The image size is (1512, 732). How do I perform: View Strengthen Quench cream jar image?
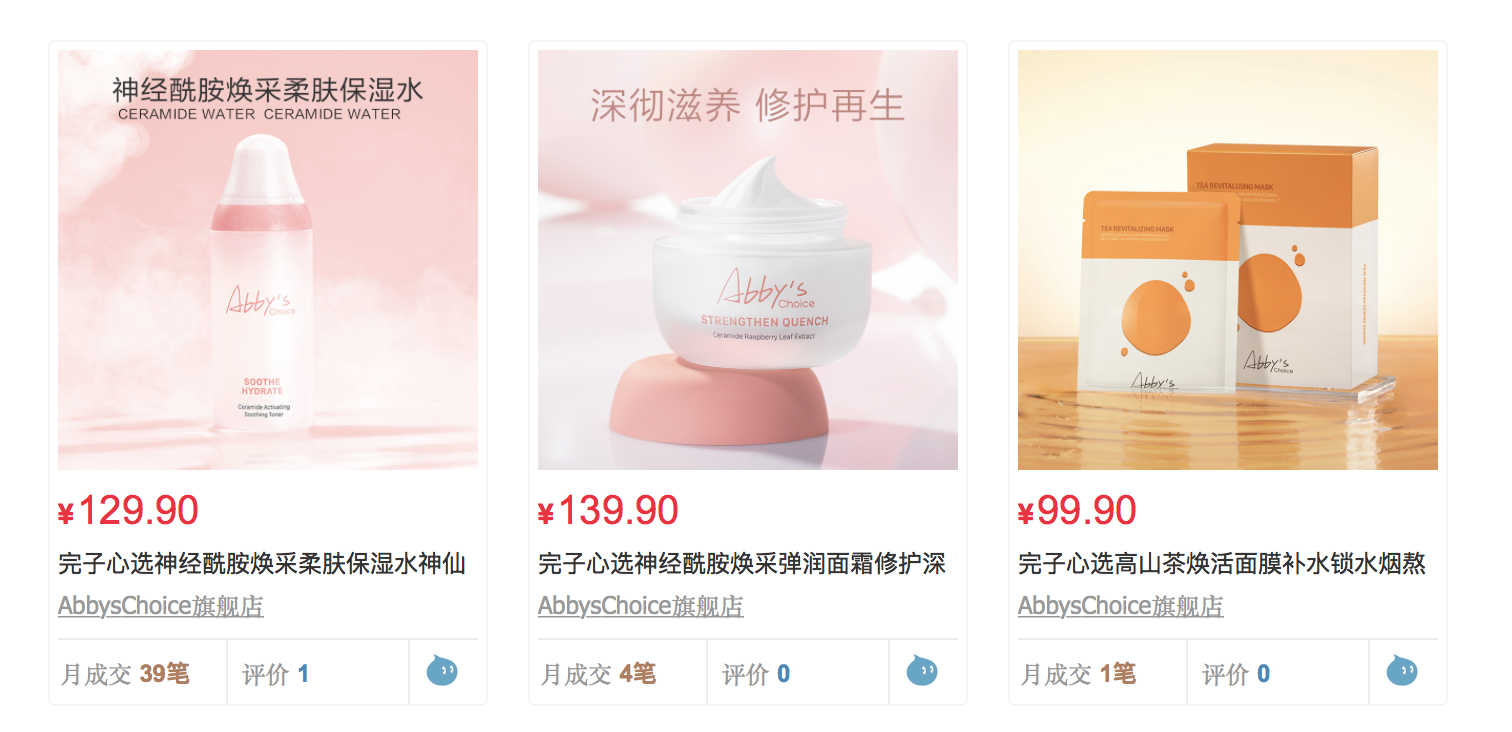click(748, 260)
